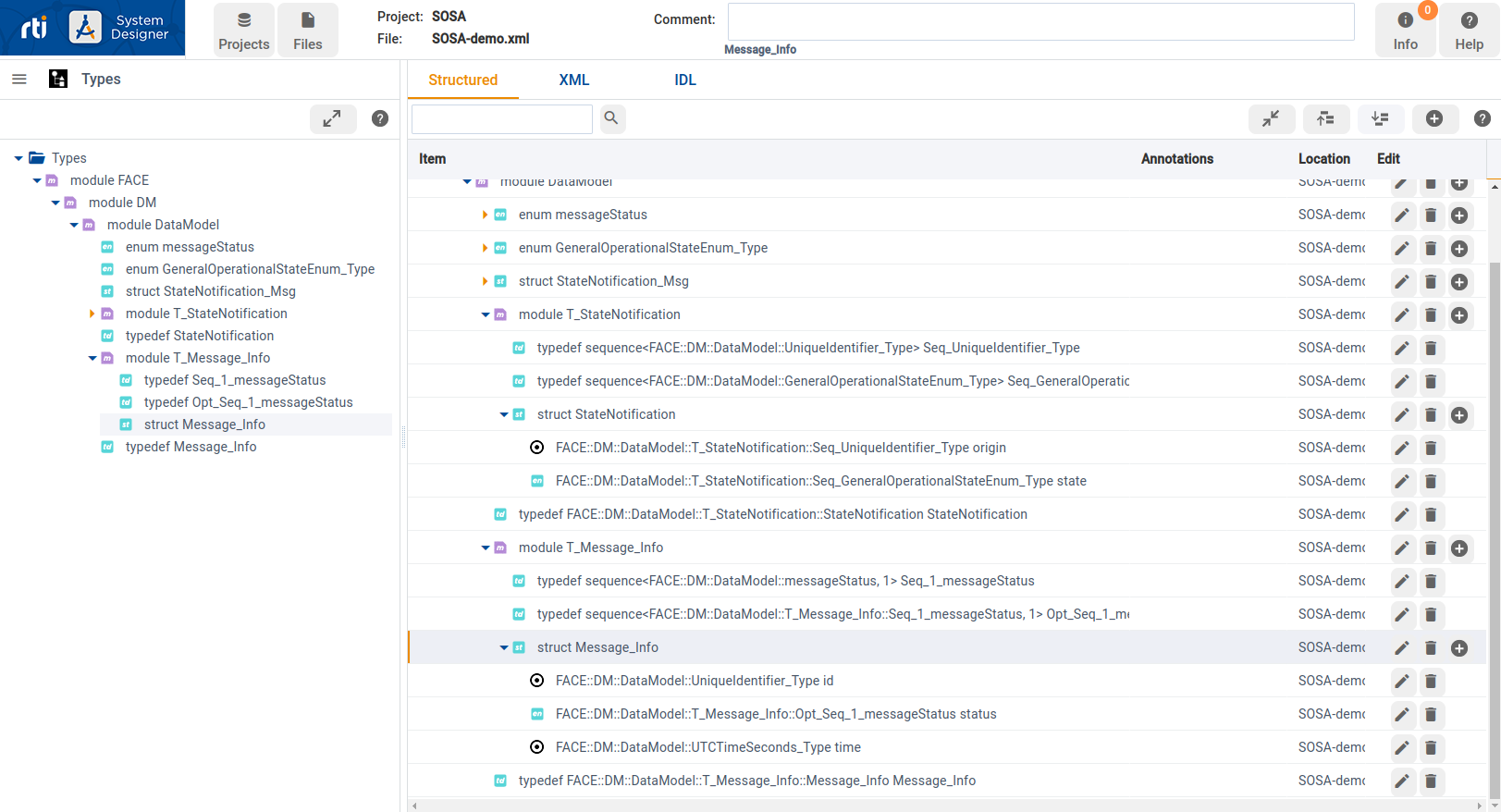The image size is (1501, 812).
Task: Add member to struct Message_Info row
Action: tap(1459, 648)
